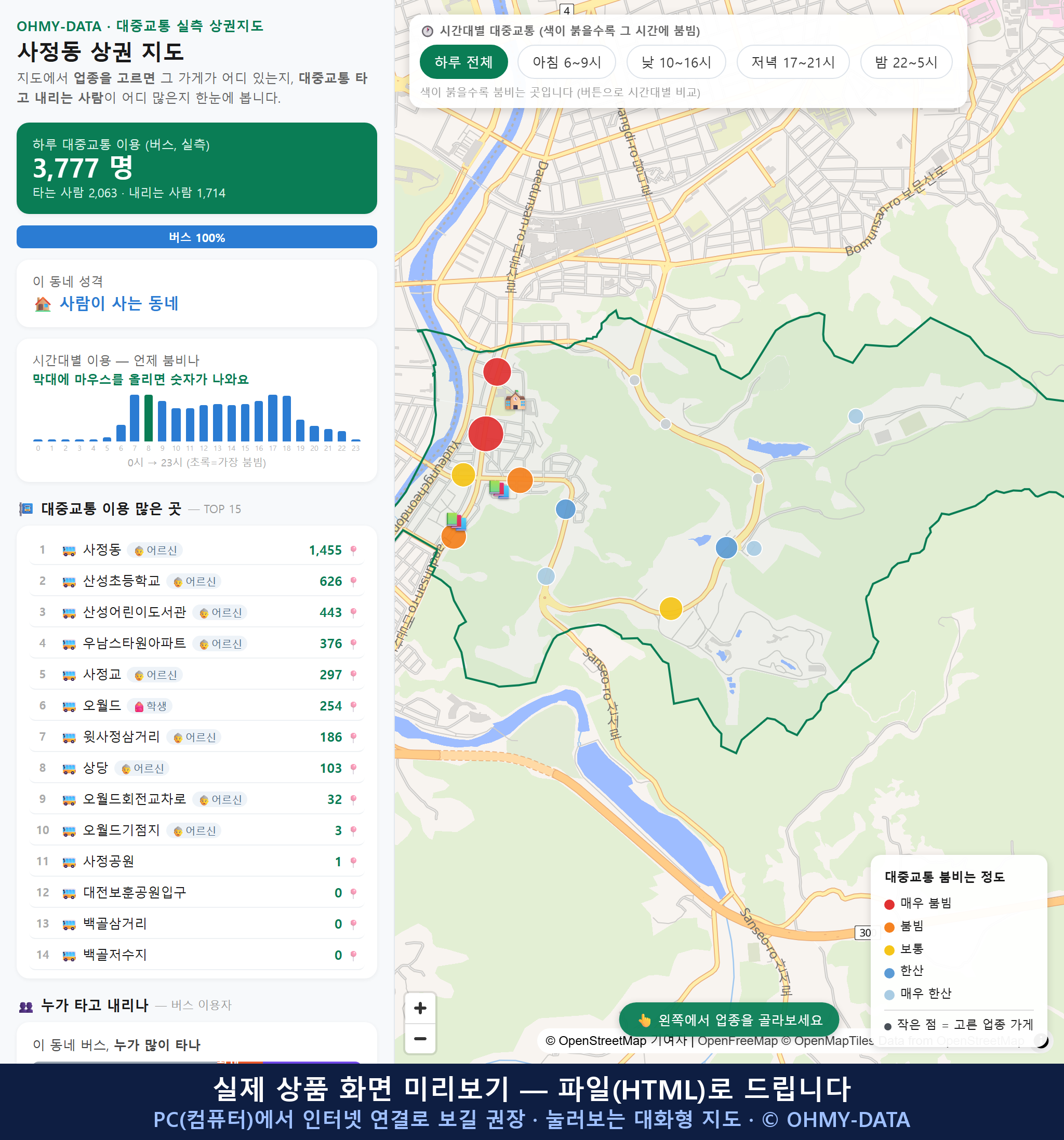Click the 버스 100% share bar
1064x1140 pixels.
pyautogui.click(x=197, y=237)
